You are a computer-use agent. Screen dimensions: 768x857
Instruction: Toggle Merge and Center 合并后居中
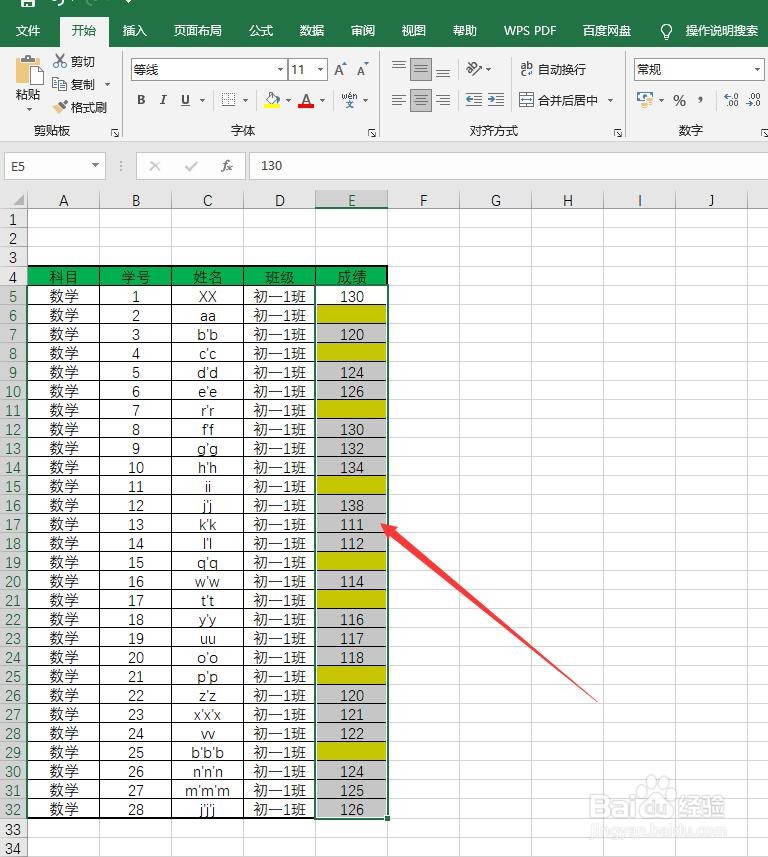558,100
